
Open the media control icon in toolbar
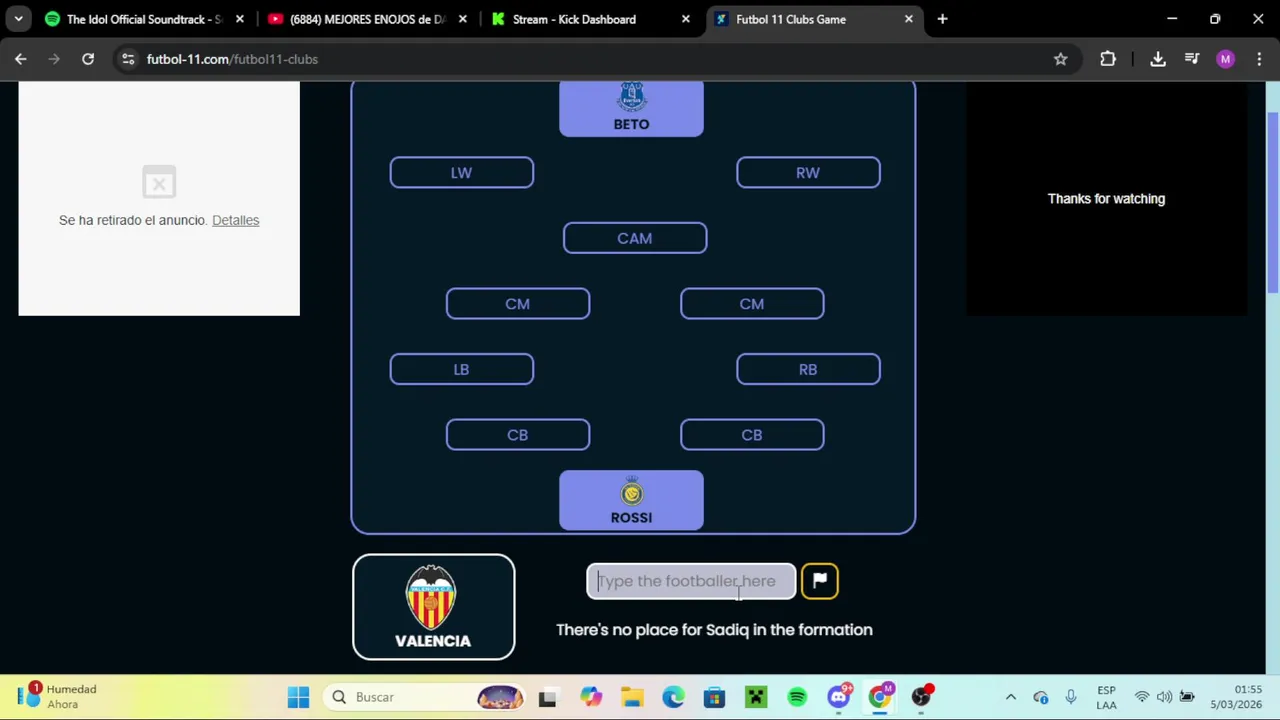[x=1192, y=59]
